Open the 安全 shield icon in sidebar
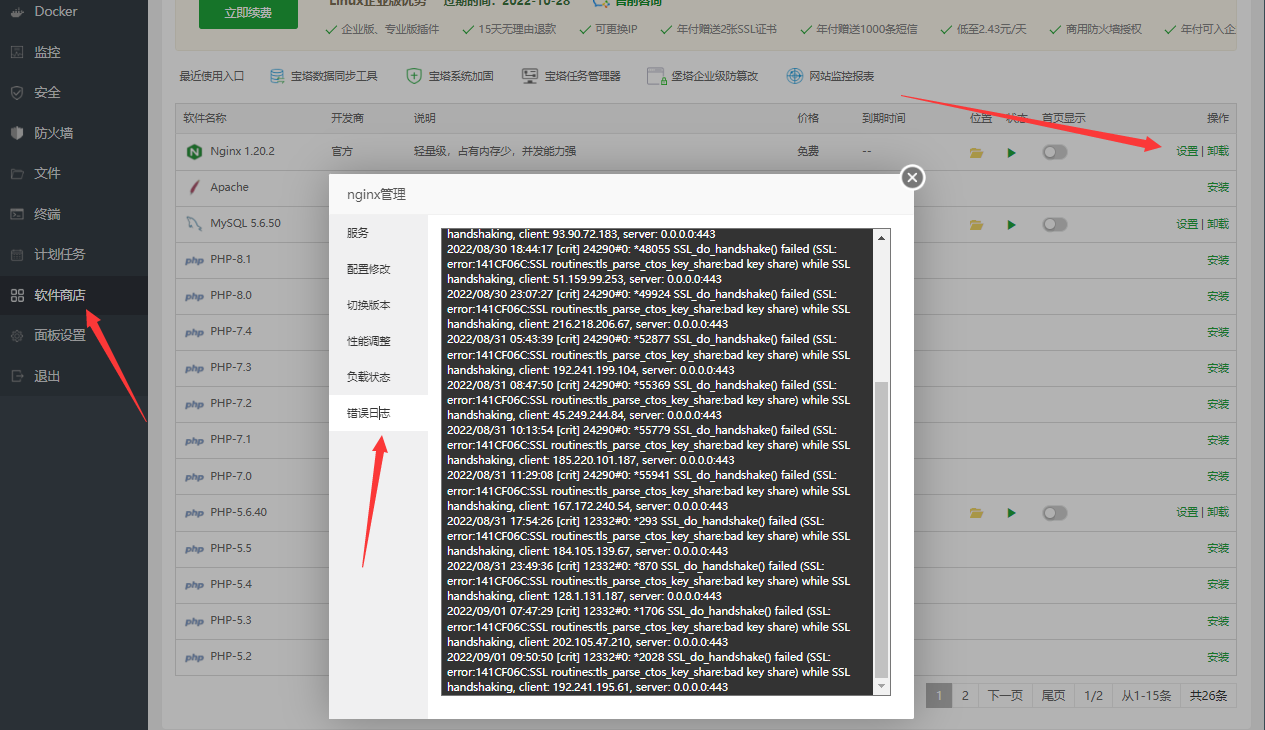Viewport: 1265px width, 730px height. tap(16, 92)
